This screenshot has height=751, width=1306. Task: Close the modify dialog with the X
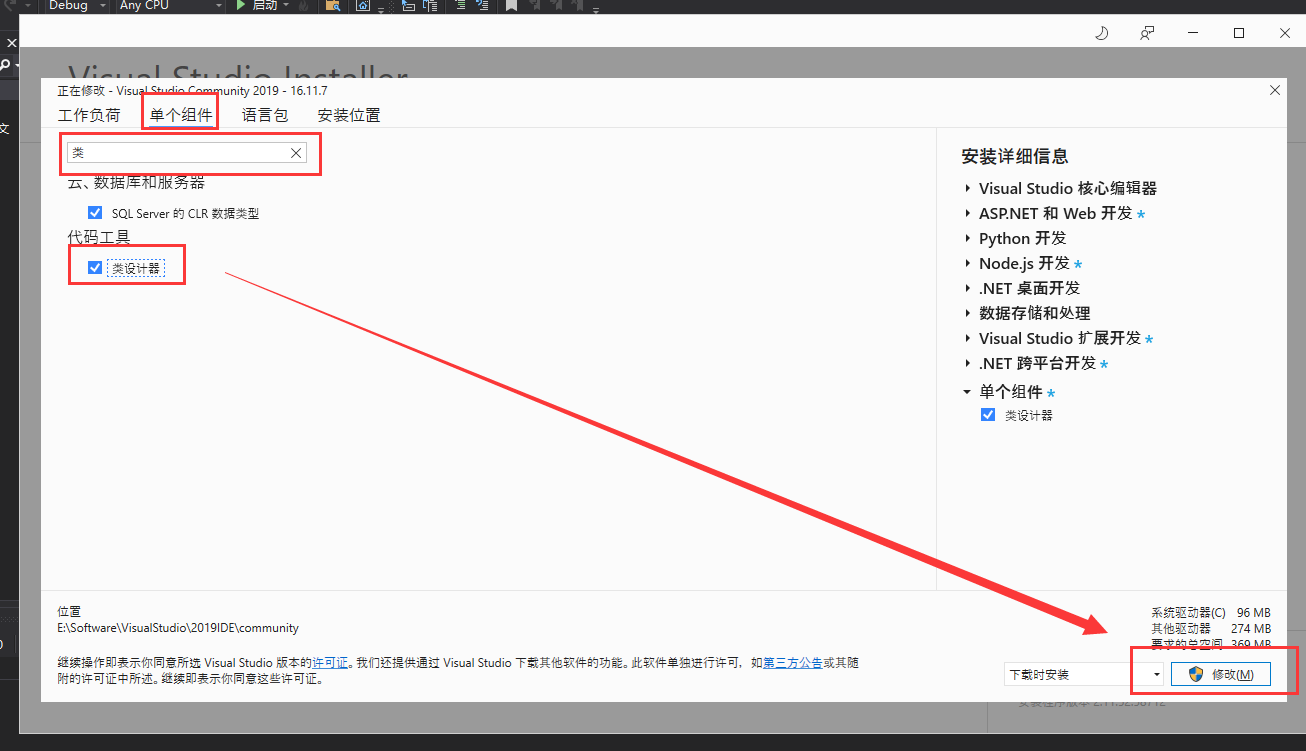point(1275,90)
